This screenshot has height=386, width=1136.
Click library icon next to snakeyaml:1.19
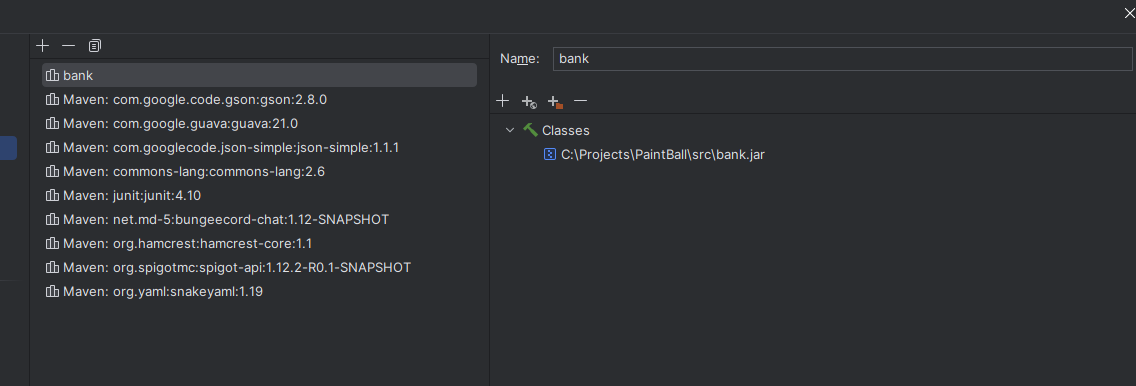[52, 291]
